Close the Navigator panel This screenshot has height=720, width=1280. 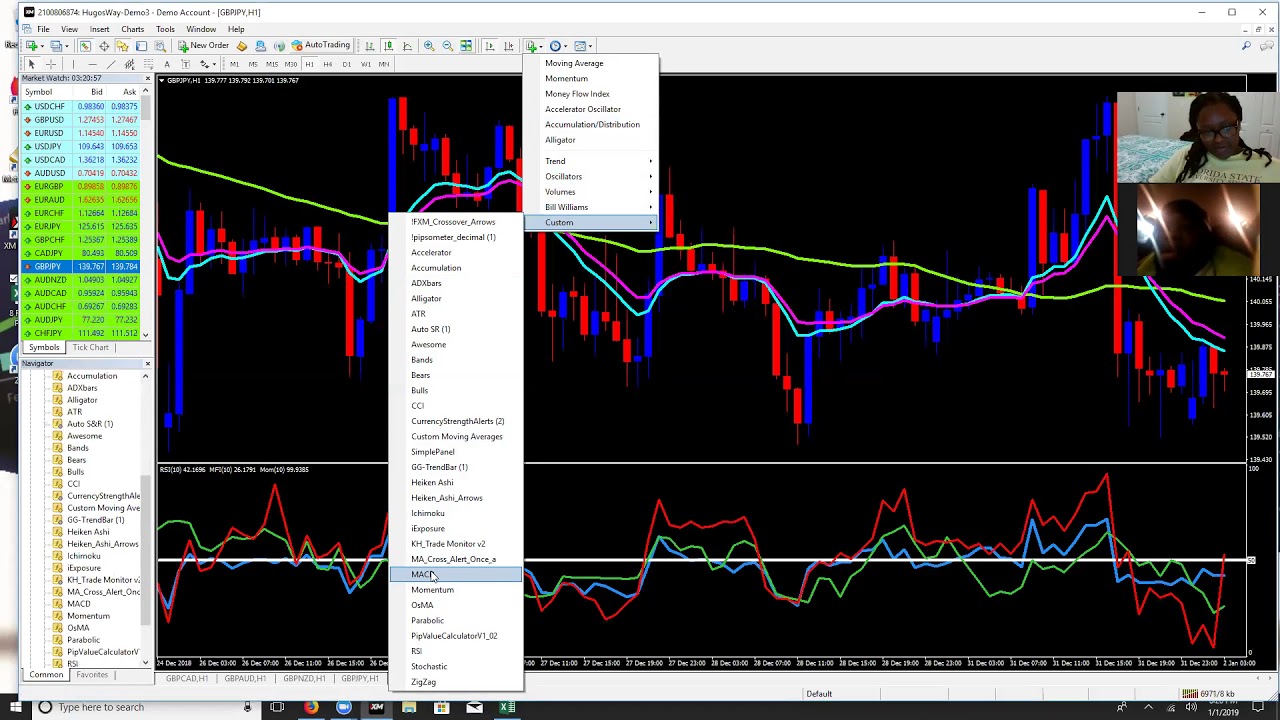click(147, 363)
